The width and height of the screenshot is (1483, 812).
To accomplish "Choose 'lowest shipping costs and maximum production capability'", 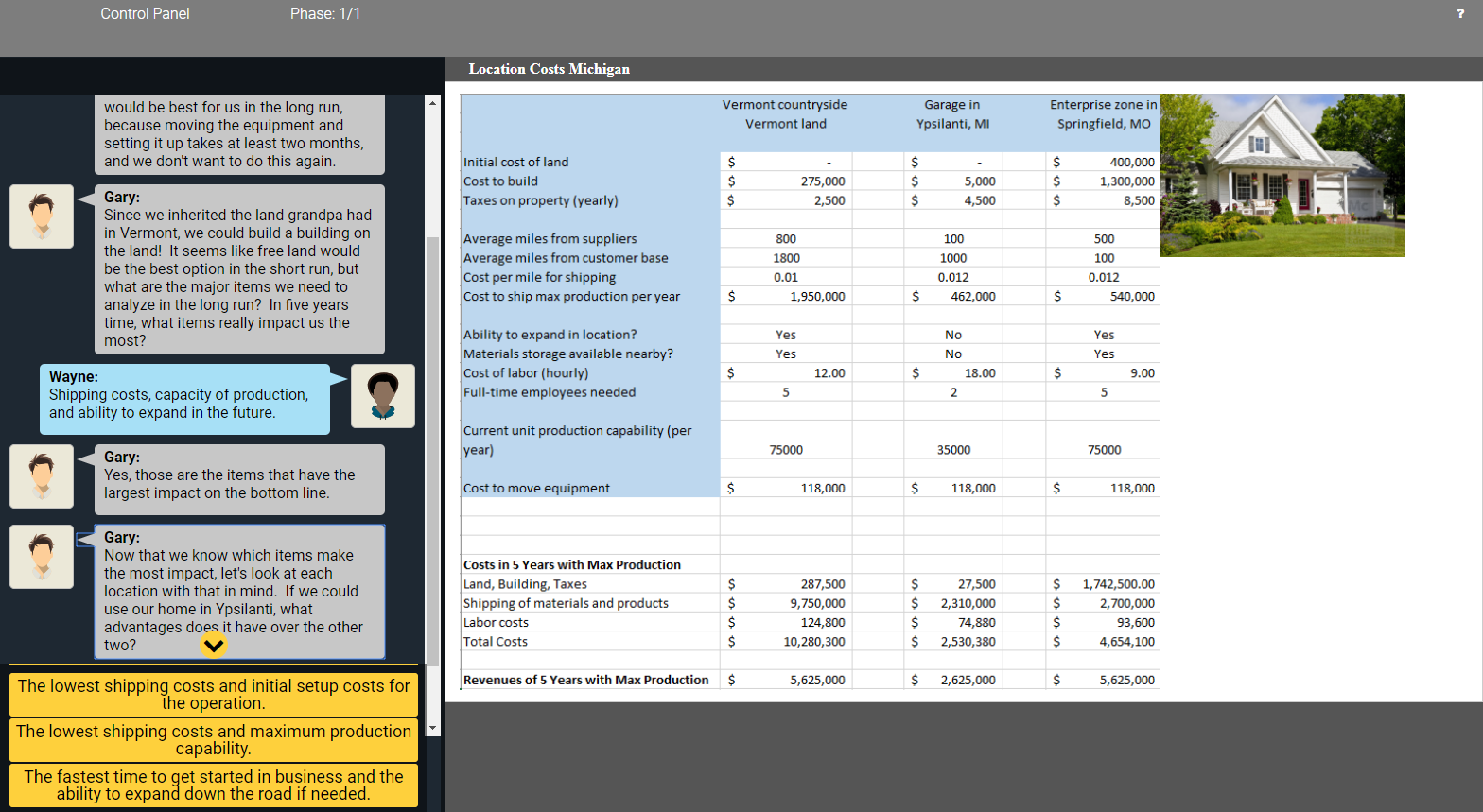I will point(214,740).
